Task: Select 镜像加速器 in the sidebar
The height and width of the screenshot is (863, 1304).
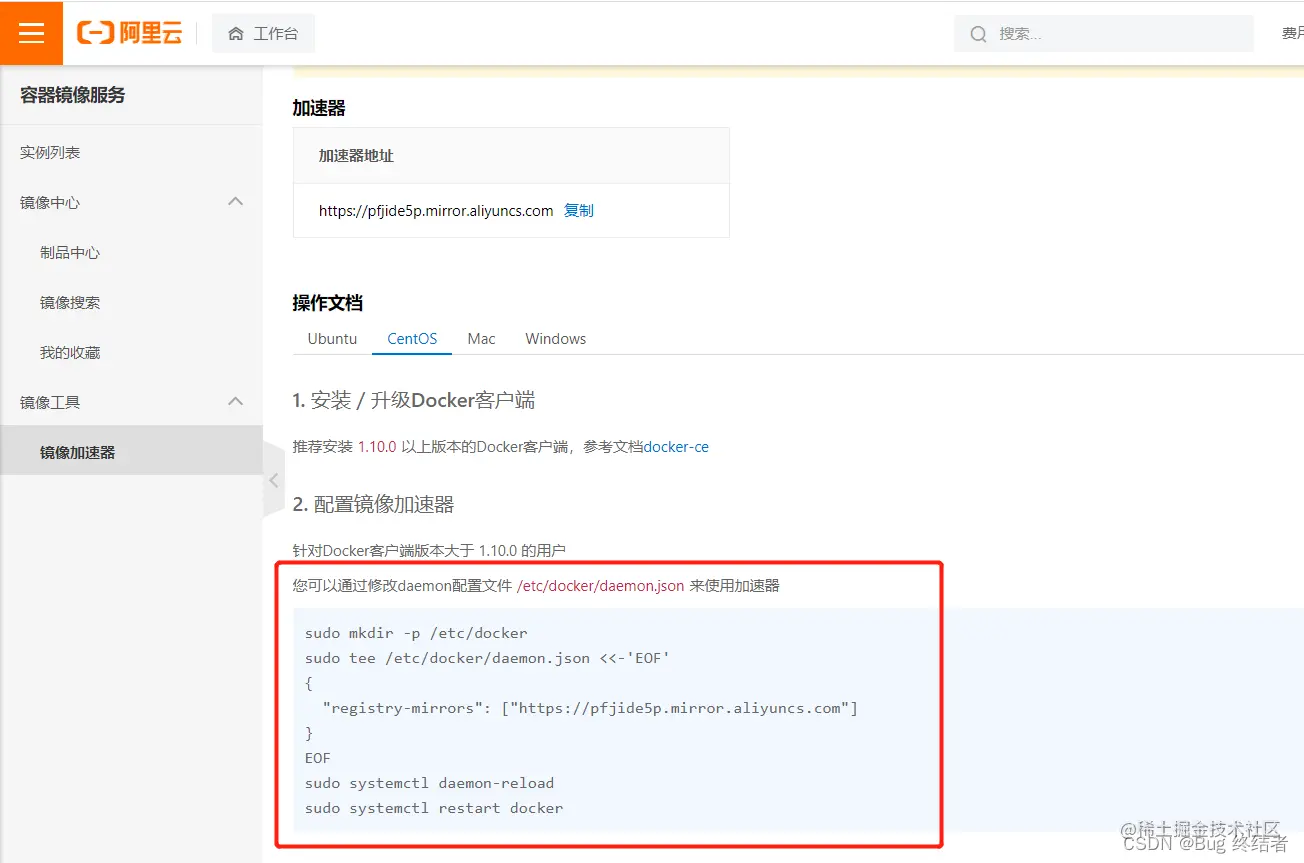Action: (x=131, y=452)
